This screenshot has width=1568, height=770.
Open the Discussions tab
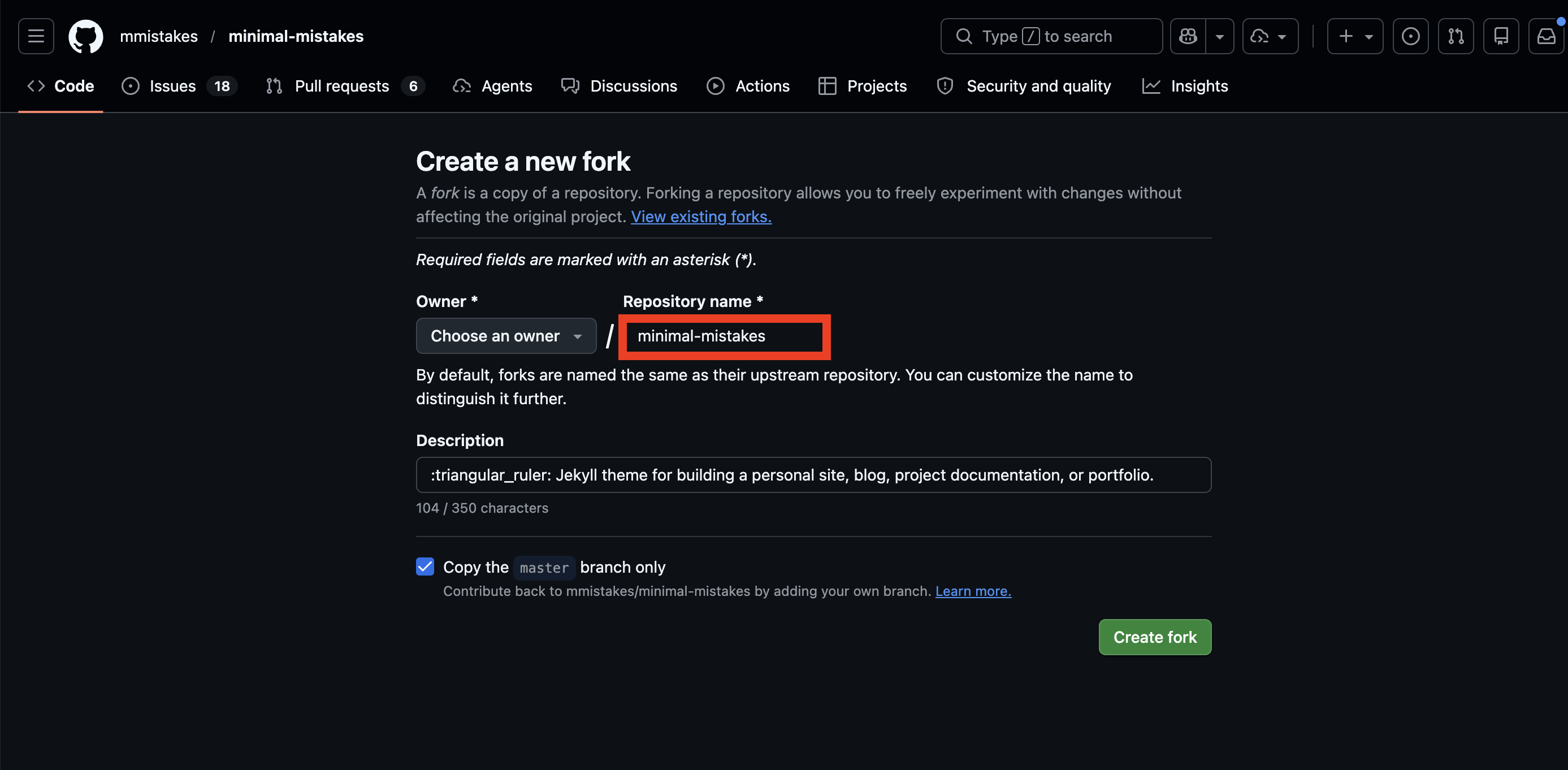(619, 86)
